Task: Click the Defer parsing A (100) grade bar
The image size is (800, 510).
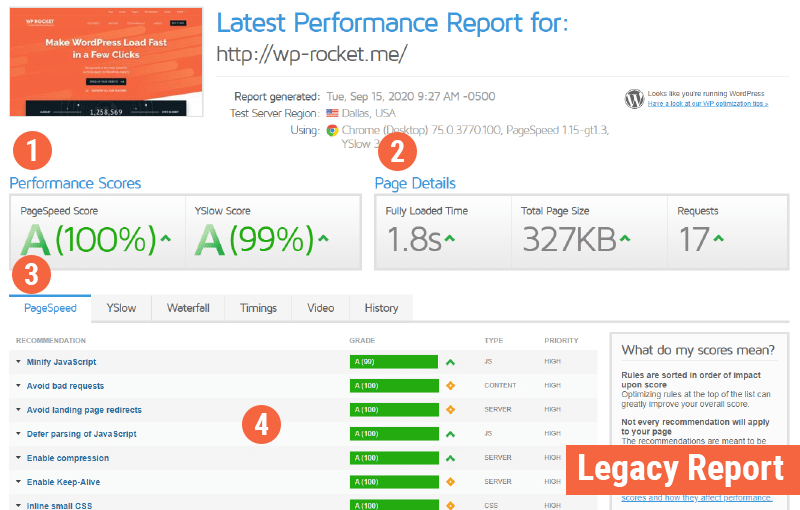Action: [394, 434]
